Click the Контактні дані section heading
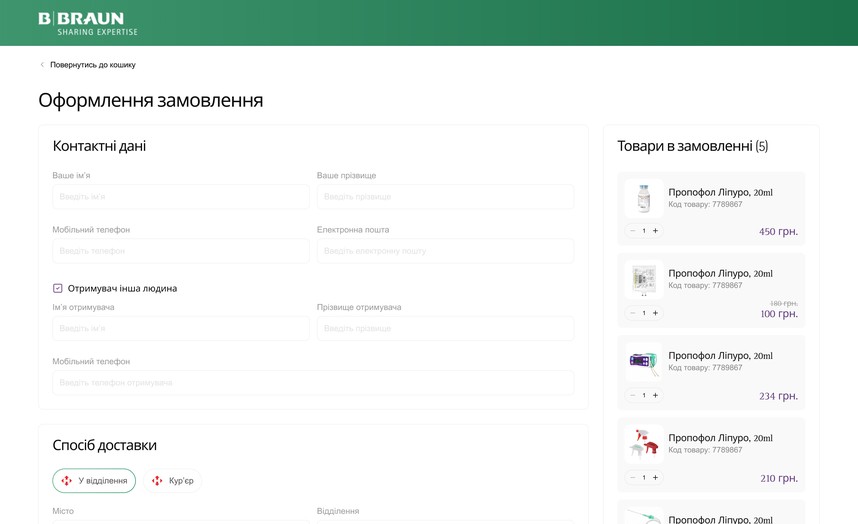Viewport: 858px width, 524px height. point(99,146)
